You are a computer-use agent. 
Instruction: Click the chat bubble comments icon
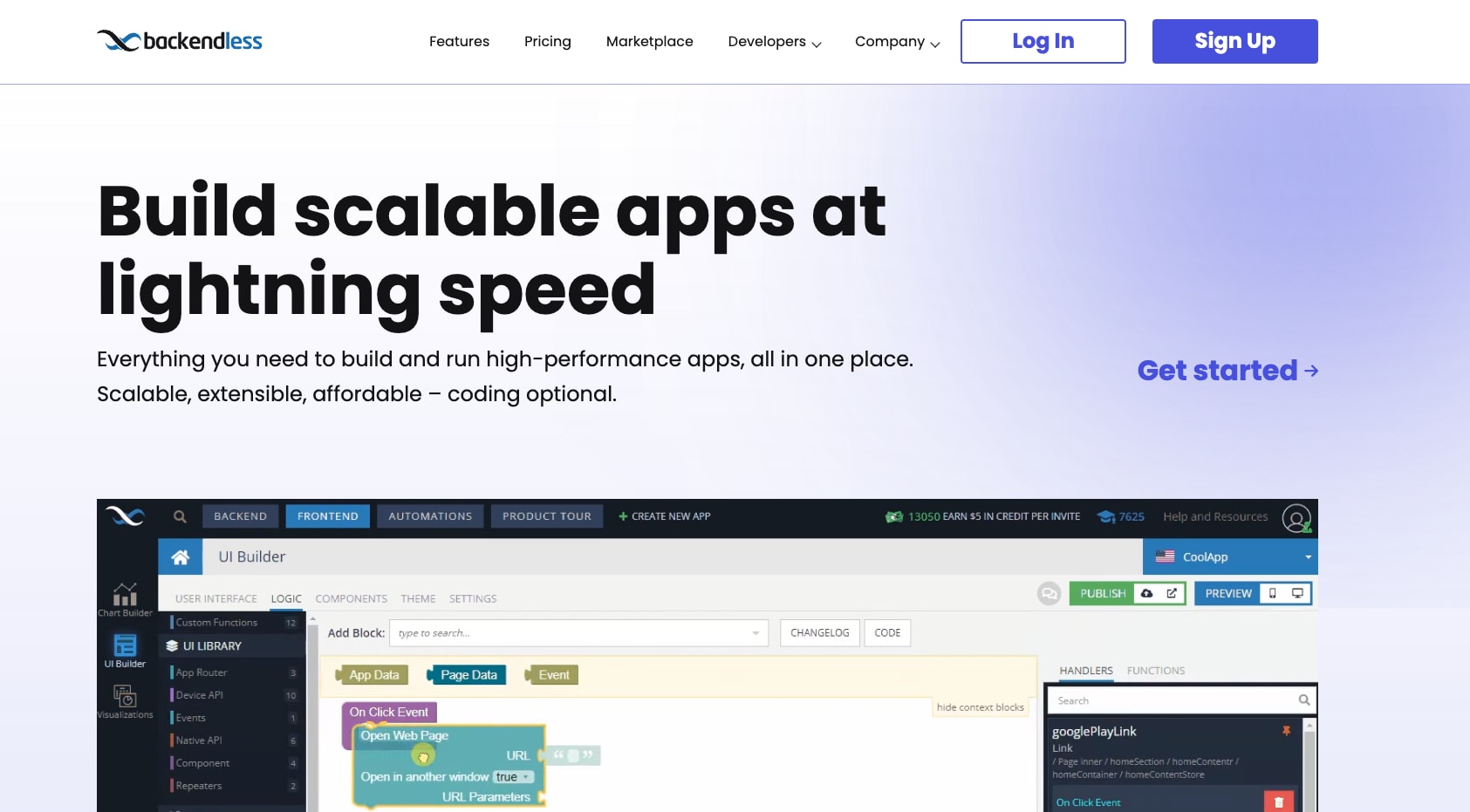coord(1049,593)
